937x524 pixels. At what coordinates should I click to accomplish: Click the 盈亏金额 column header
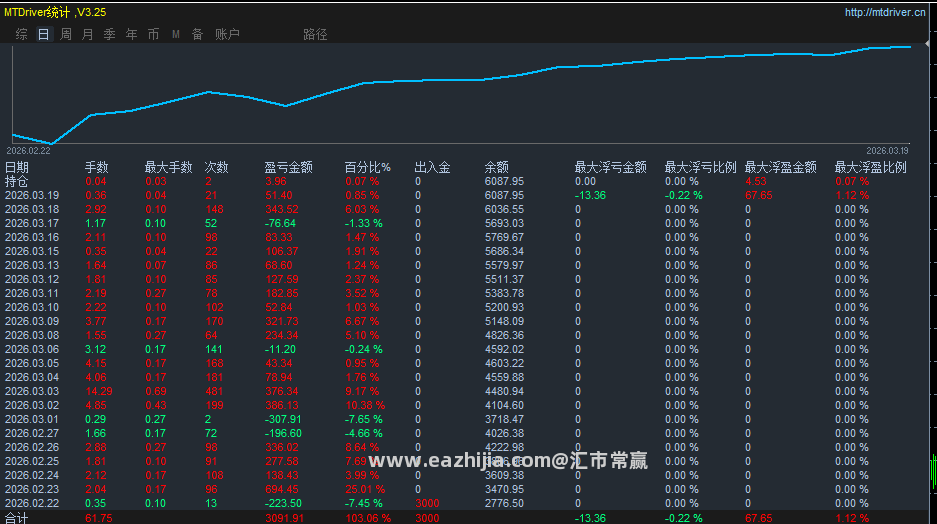289,167
